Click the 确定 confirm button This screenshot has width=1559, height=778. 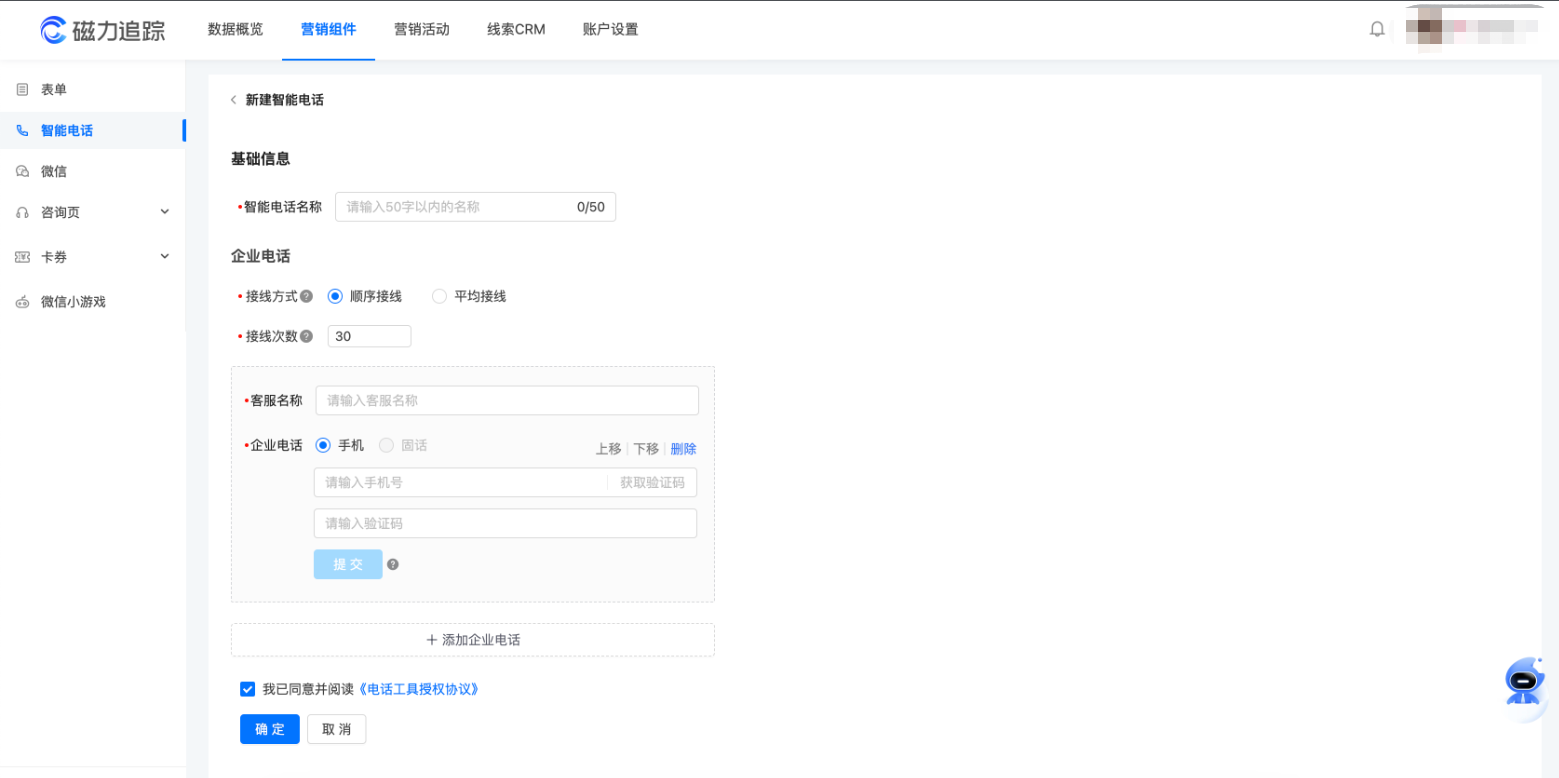point(269,729)
